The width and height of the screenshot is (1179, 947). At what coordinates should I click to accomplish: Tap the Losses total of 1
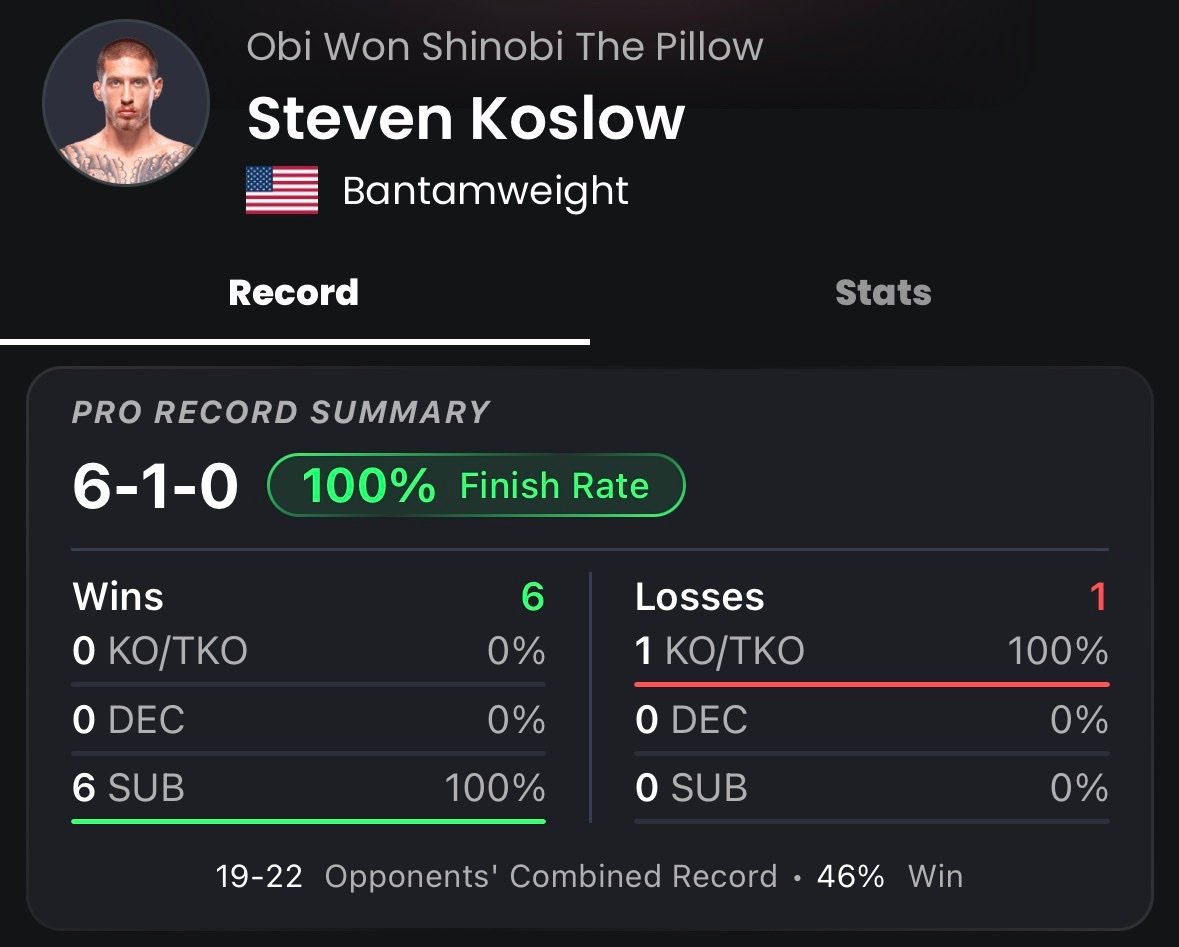(1098, 596)
